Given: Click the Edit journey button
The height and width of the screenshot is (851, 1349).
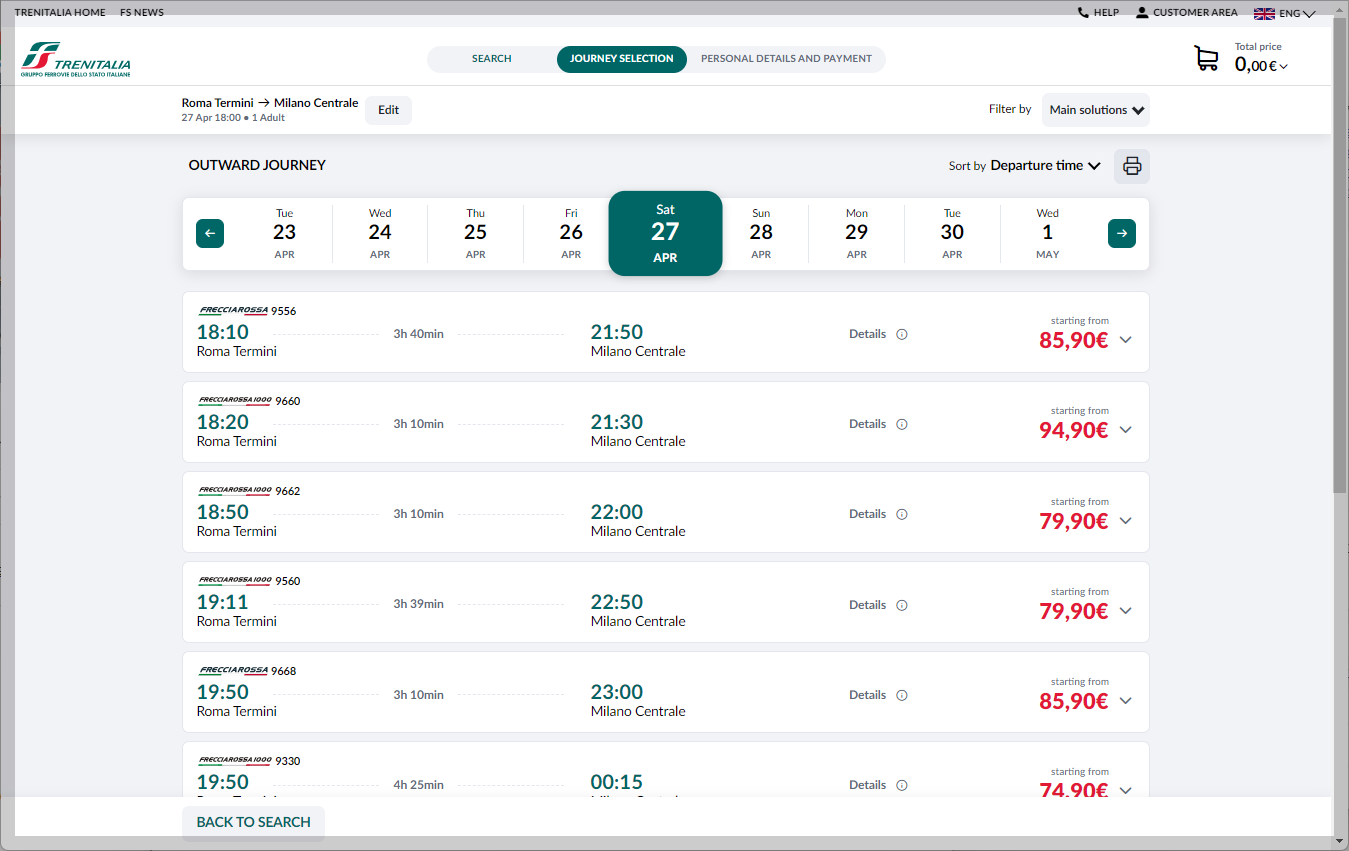Looking at the screenshot, I should (x=389, y=110).
